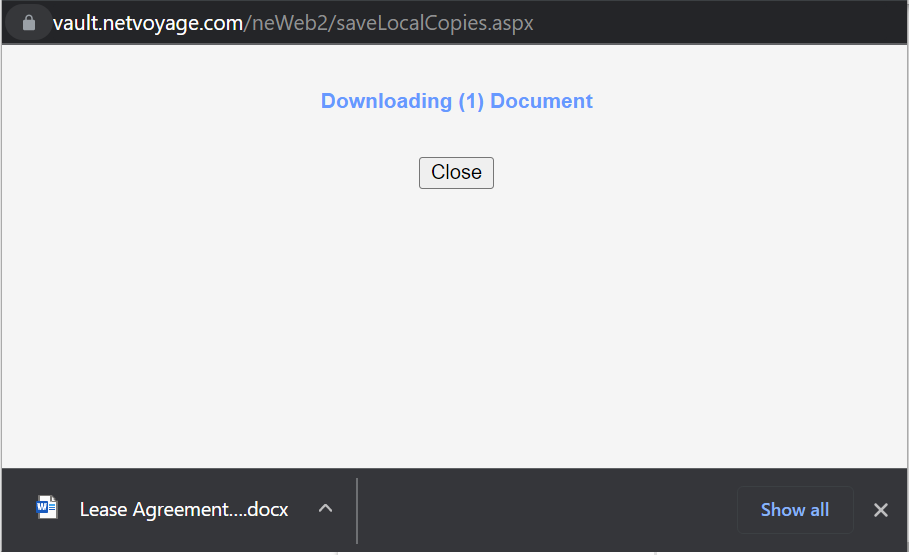Click the vertical divider in downloads bar

click(x=357, y=510)
